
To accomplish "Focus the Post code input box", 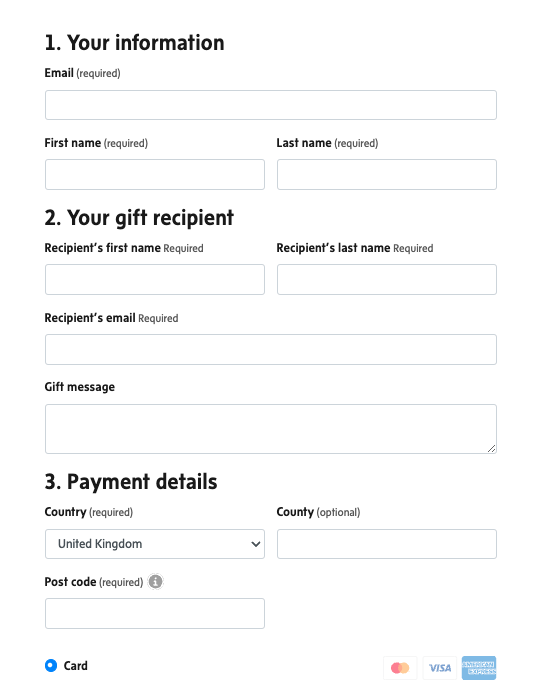I will (x=155, y=613).
